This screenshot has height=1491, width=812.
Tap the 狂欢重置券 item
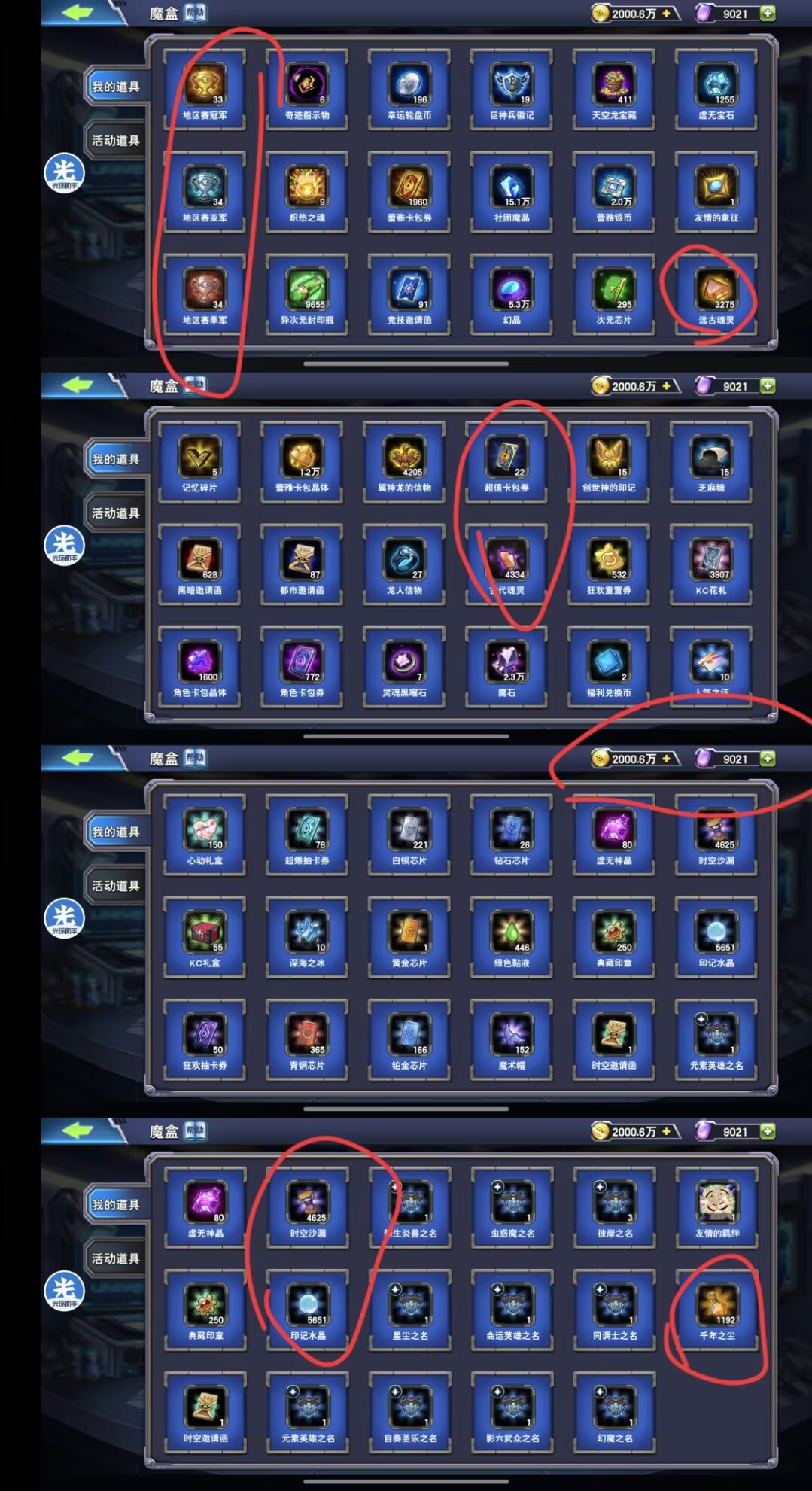[609, 564]
